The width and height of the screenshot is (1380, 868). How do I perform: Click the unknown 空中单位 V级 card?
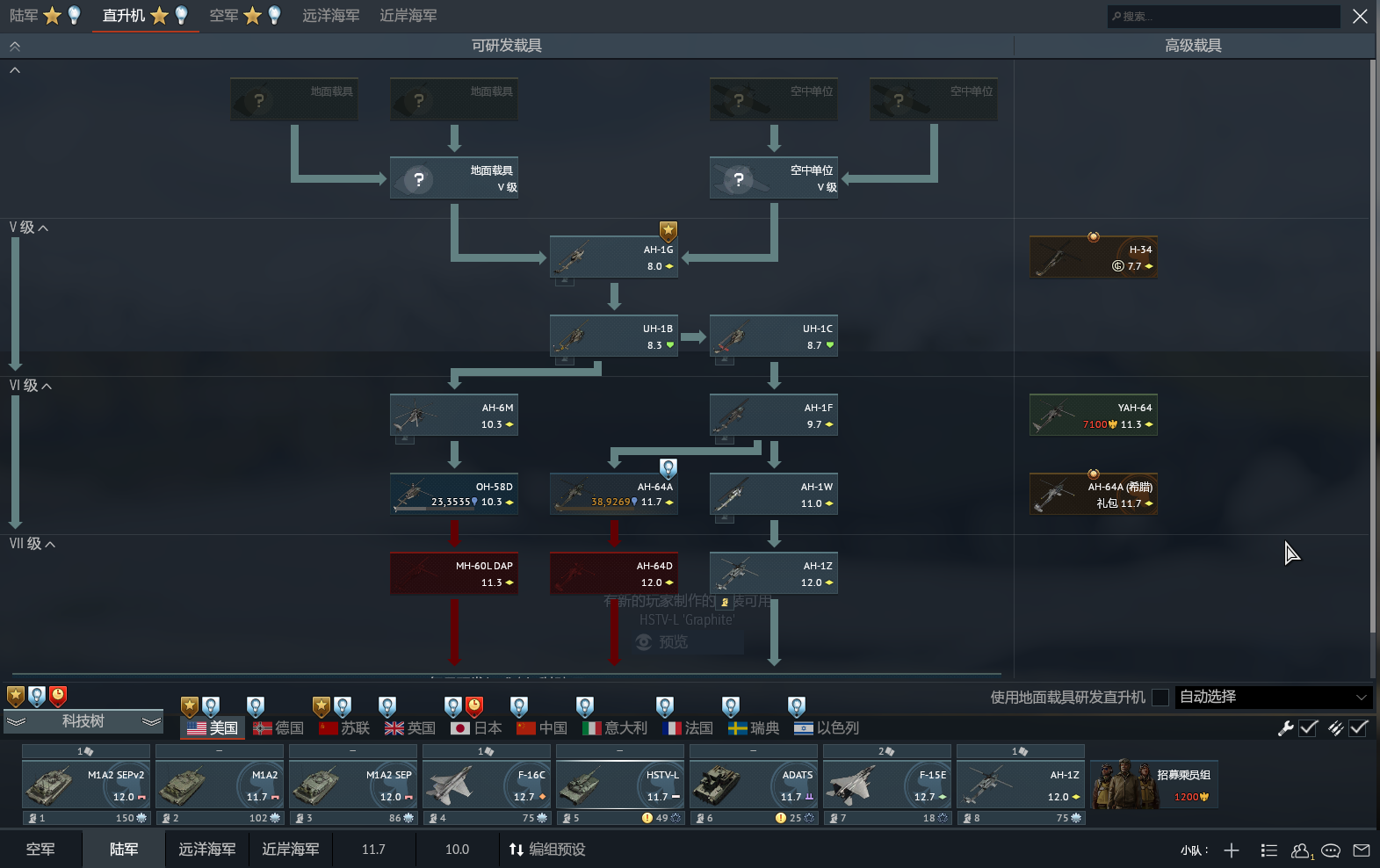773,177
